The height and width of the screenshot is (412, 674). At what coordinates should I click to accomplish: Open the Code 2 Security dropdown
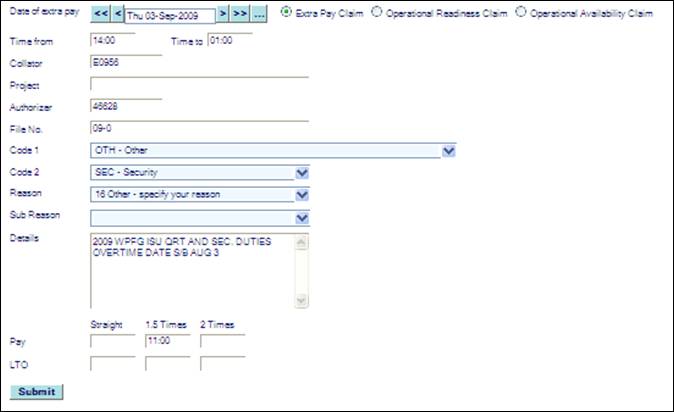[x=302, y=173]
